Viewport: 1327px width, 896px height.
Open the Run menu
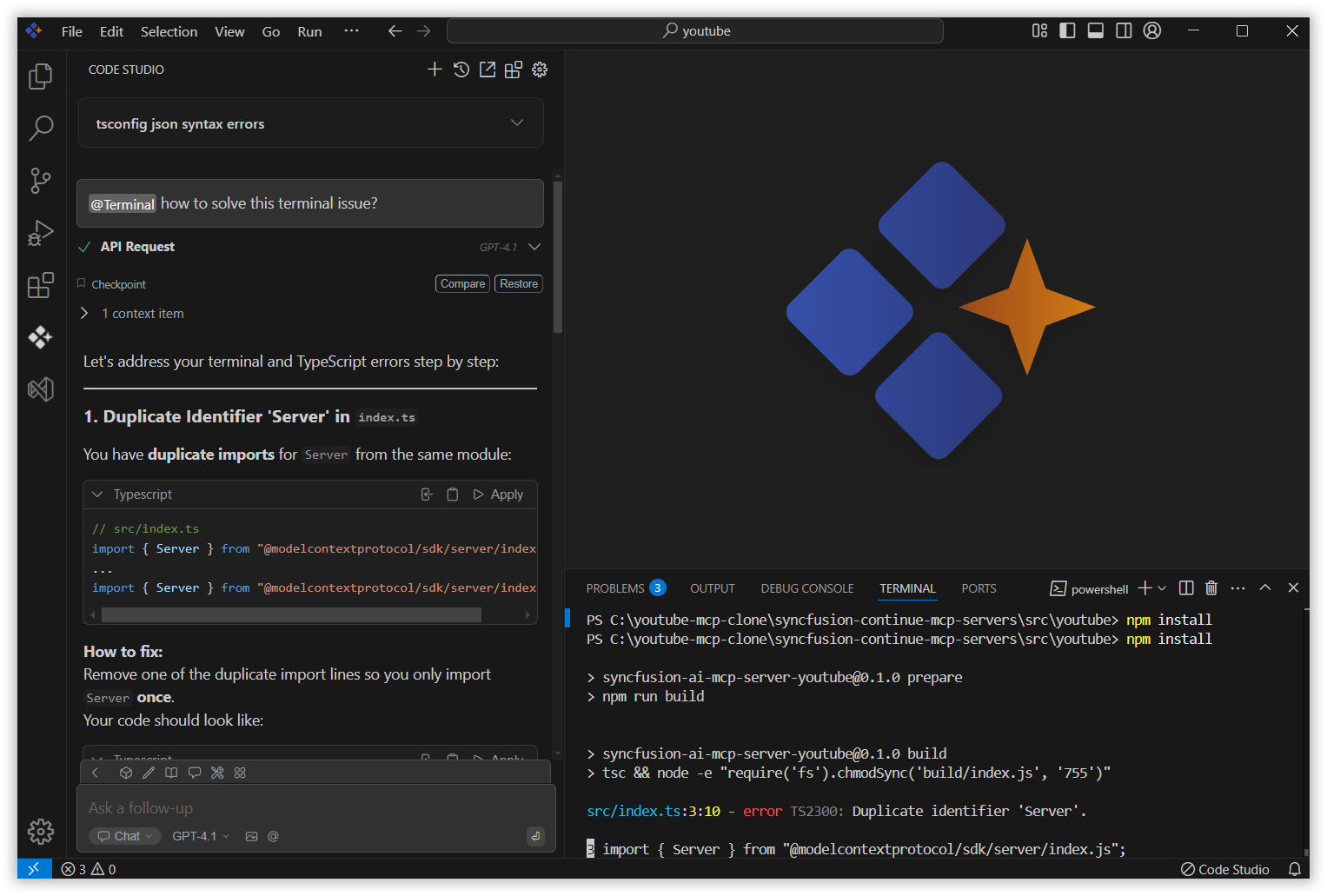[x=309, y=31]
